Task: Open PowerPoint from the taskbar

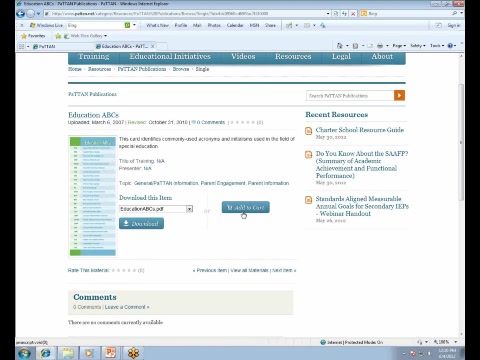Action: tap(111, 353)
